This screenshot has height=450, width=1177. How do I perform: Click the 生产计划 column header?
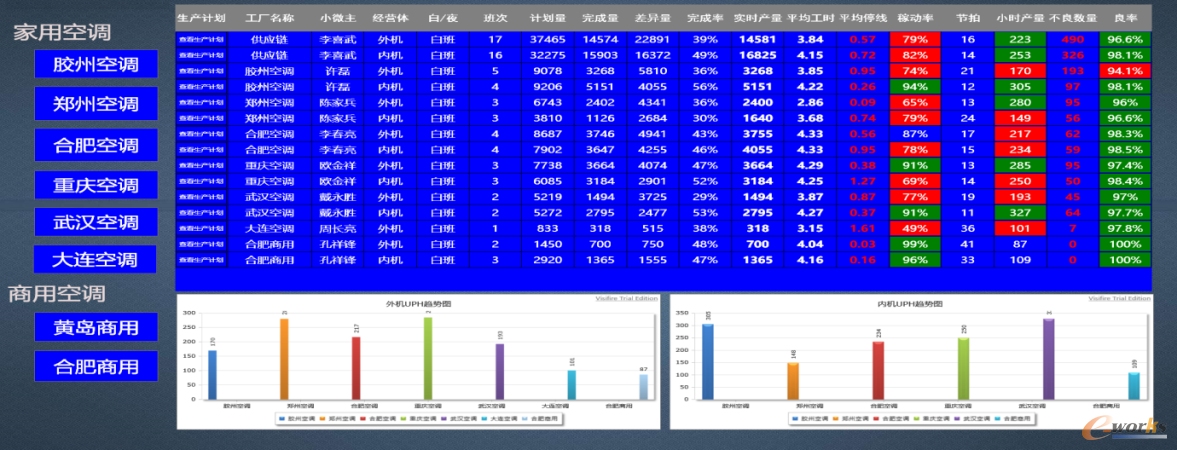pos(201,17)
